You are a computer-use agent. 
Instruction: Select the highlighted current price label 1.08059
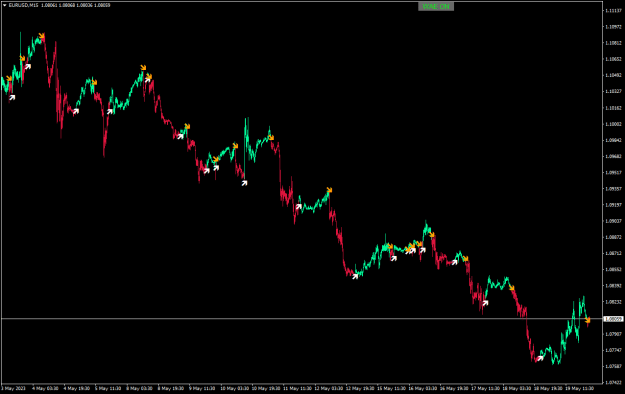[x=613, y=319]
